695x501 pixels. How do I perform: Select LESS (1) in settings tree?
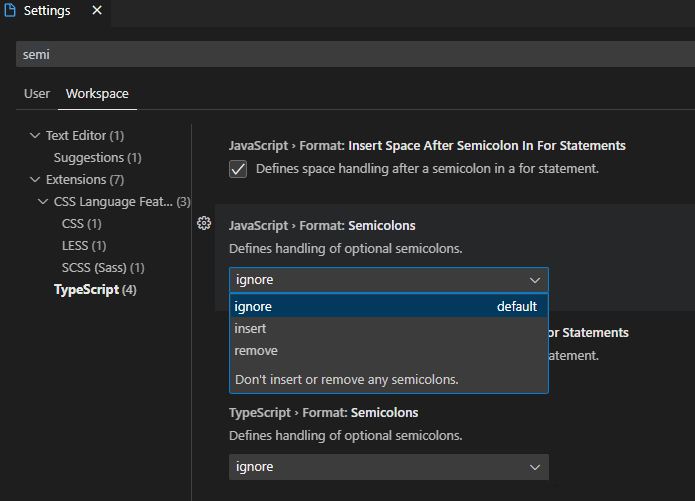point(83,246)
